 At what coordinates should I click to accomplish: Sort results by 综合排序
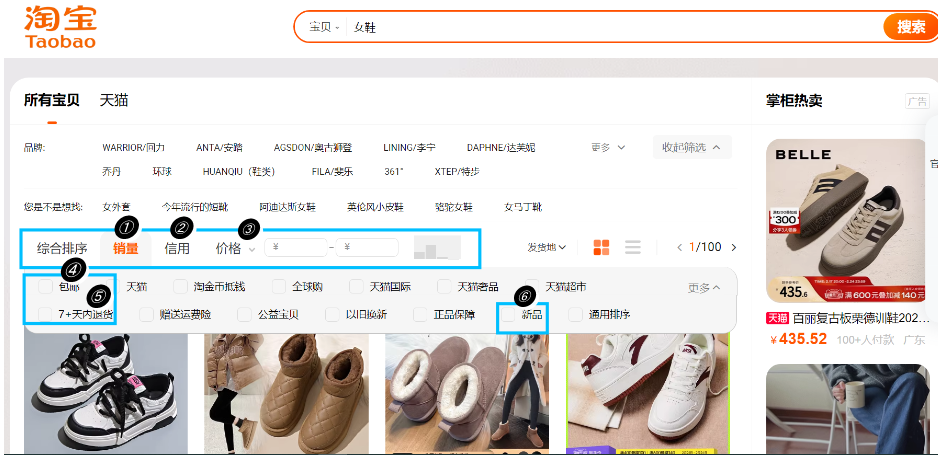[62, 248]
